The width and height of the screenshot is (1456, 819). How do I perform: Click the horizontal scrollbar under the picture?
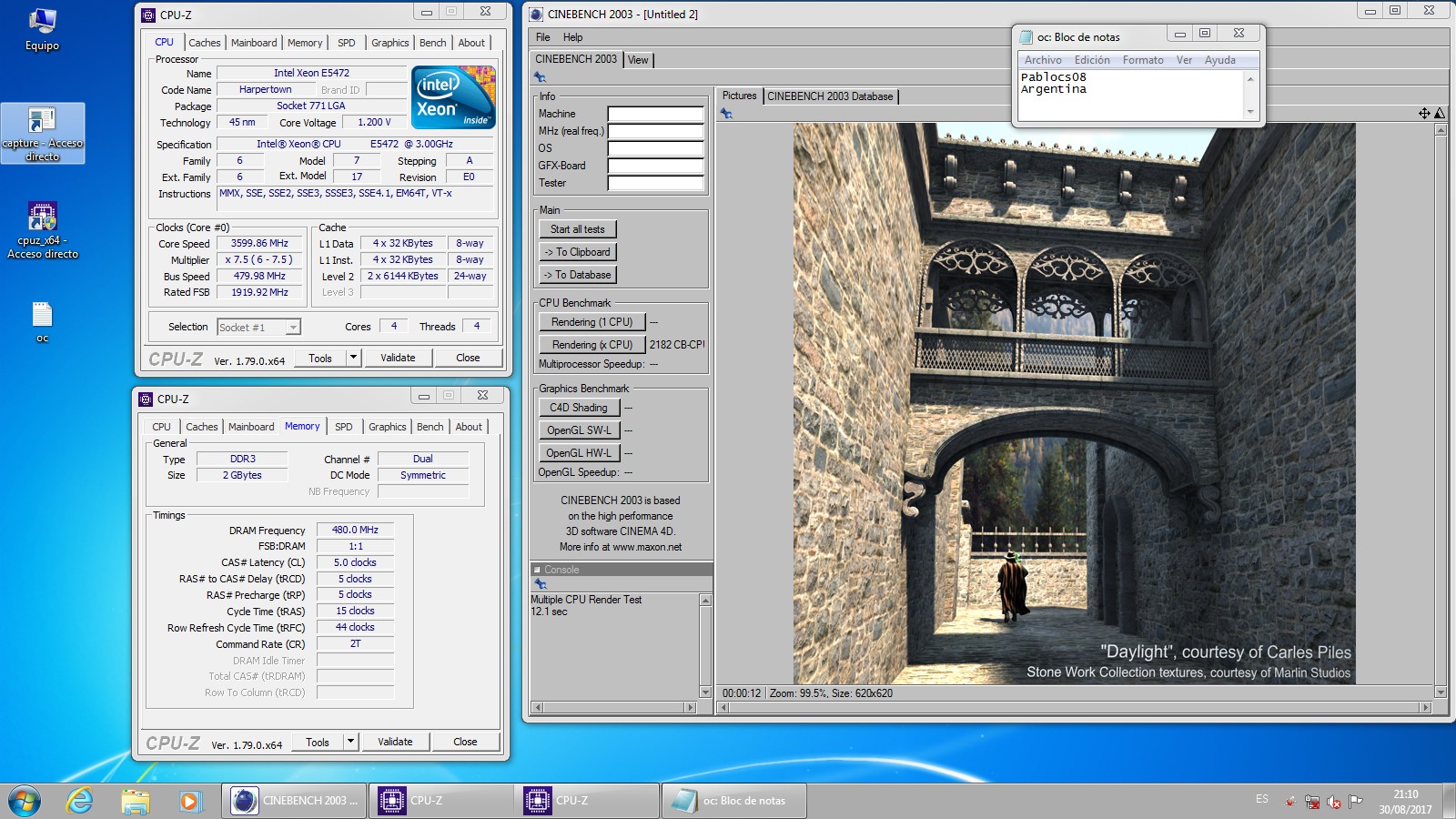[1074, 707]
